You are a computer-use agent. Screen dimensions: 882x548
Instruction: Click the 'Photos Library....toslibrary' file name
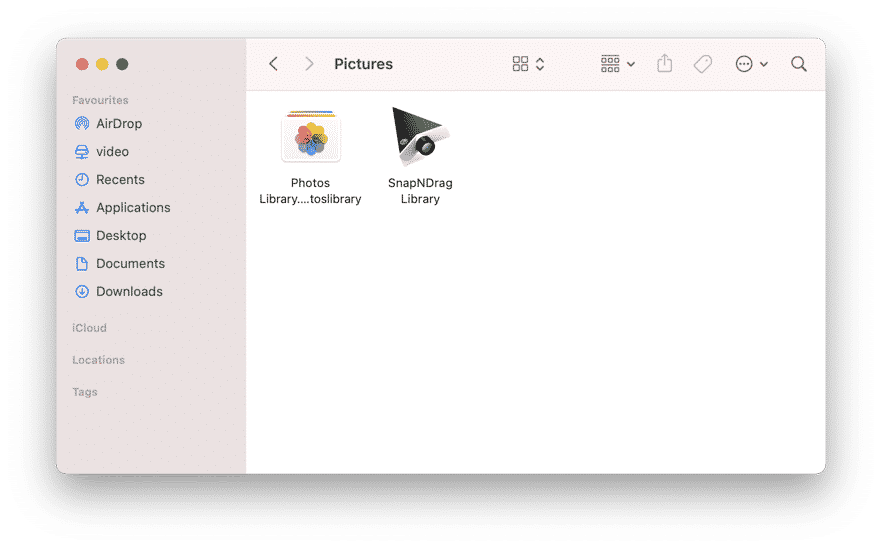(310, 191)
